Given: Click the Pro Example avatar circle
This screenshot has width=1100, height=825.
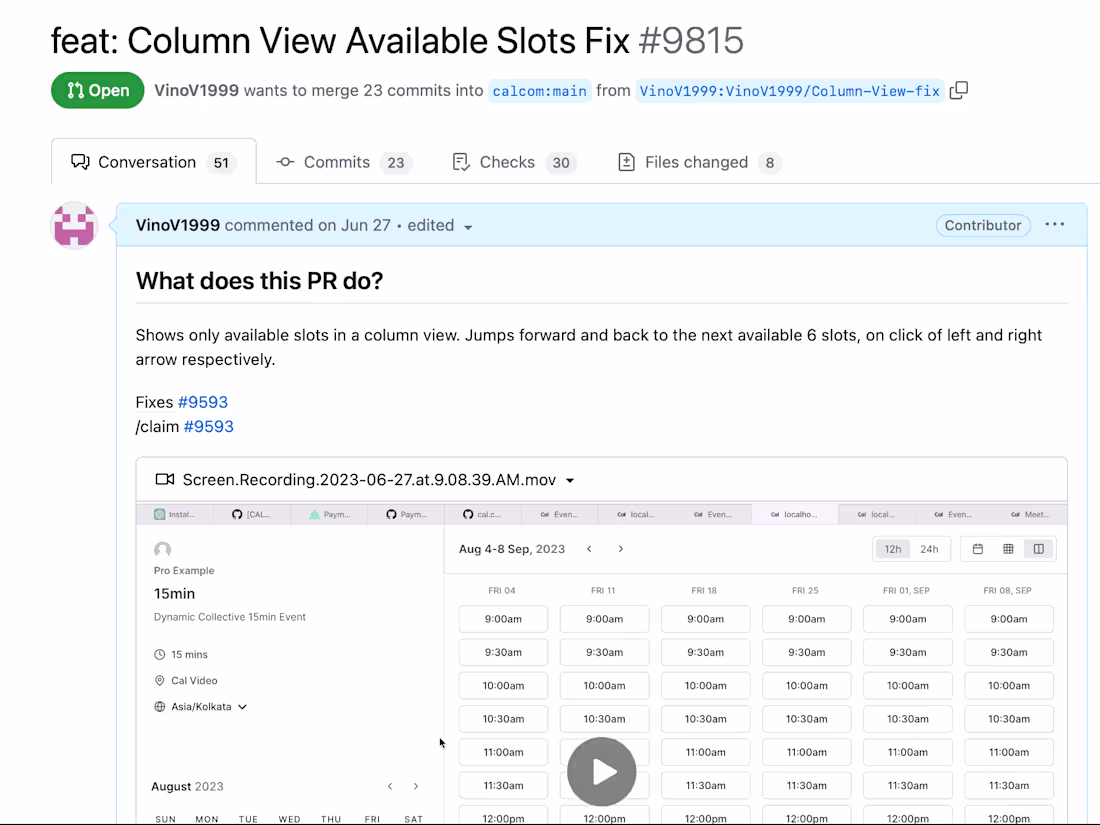Looking at the screenshot, I should pos(162,549).
